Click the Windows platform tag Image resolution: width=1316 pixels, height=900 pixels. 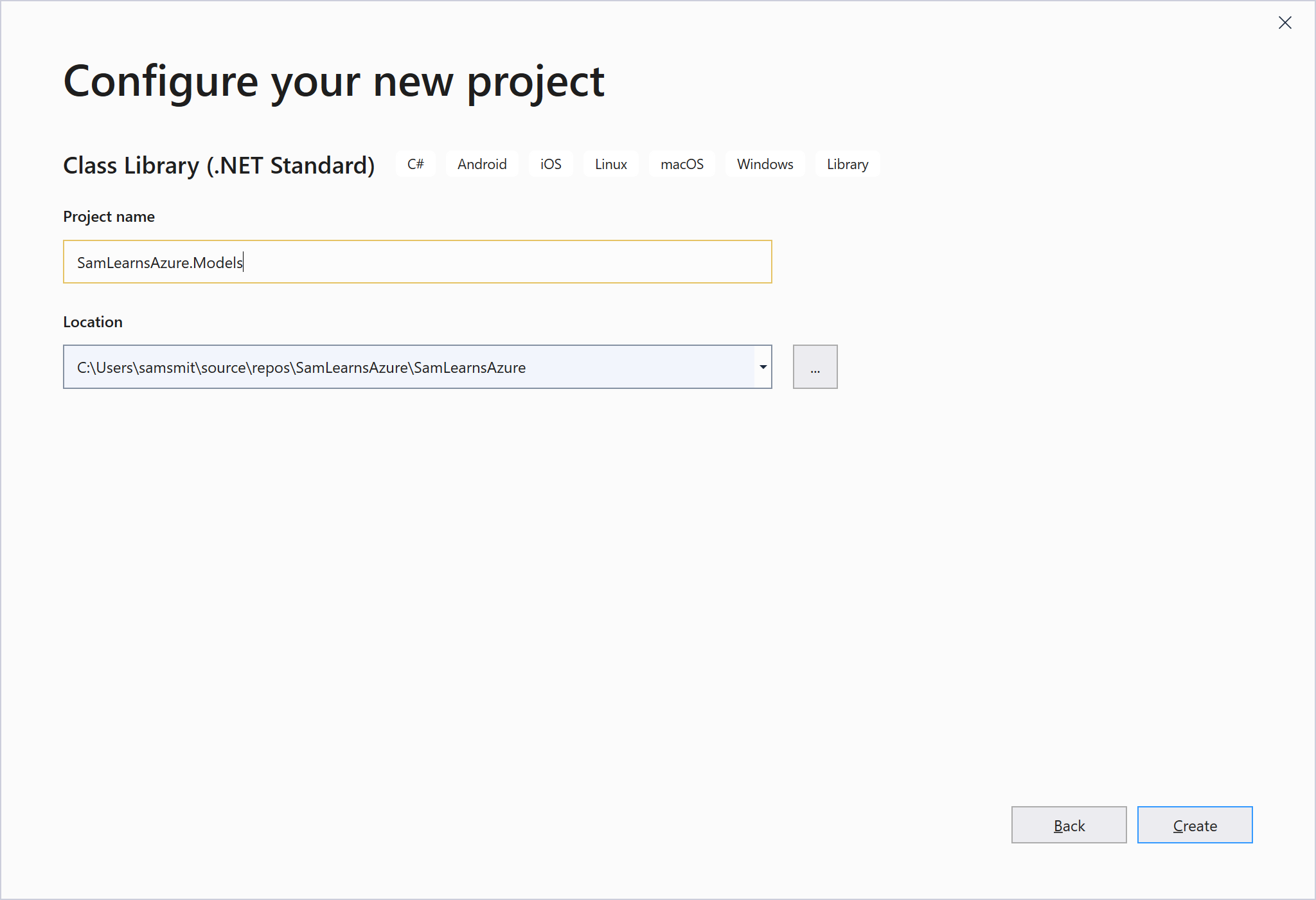(765, 164)
